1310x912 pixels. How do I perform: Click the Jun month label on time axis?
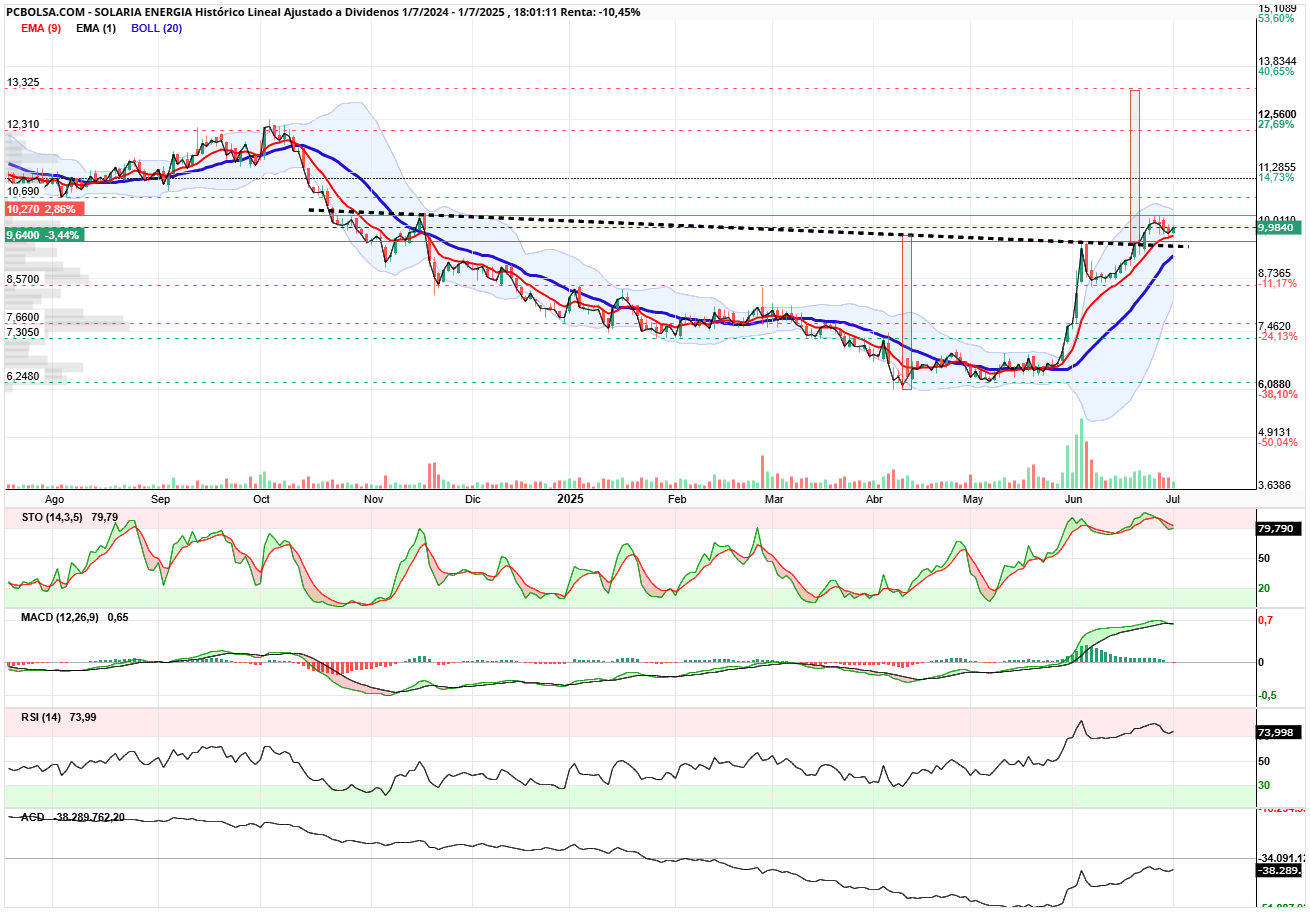[1074, 498]
